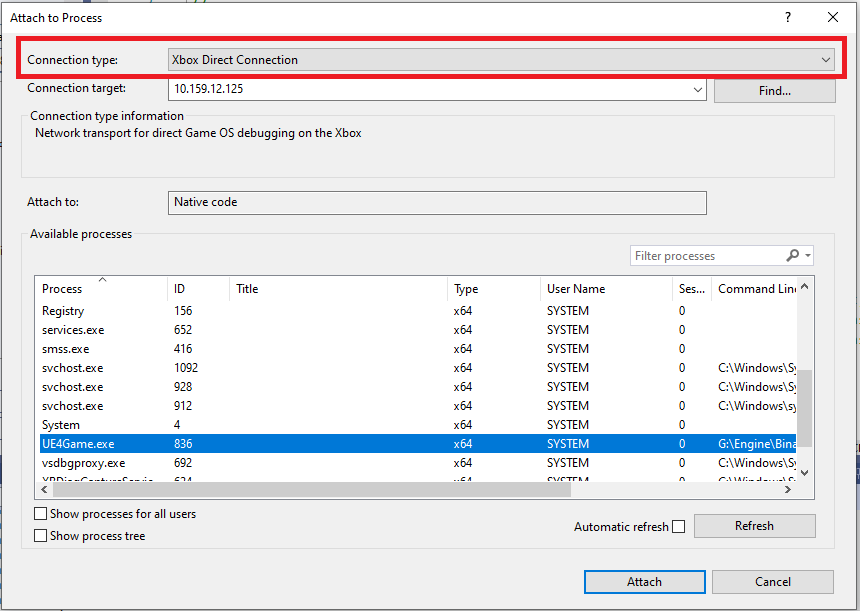Select svchost.exe with ID 928
This screenshot has height=611, width=860.
point(418,387)
